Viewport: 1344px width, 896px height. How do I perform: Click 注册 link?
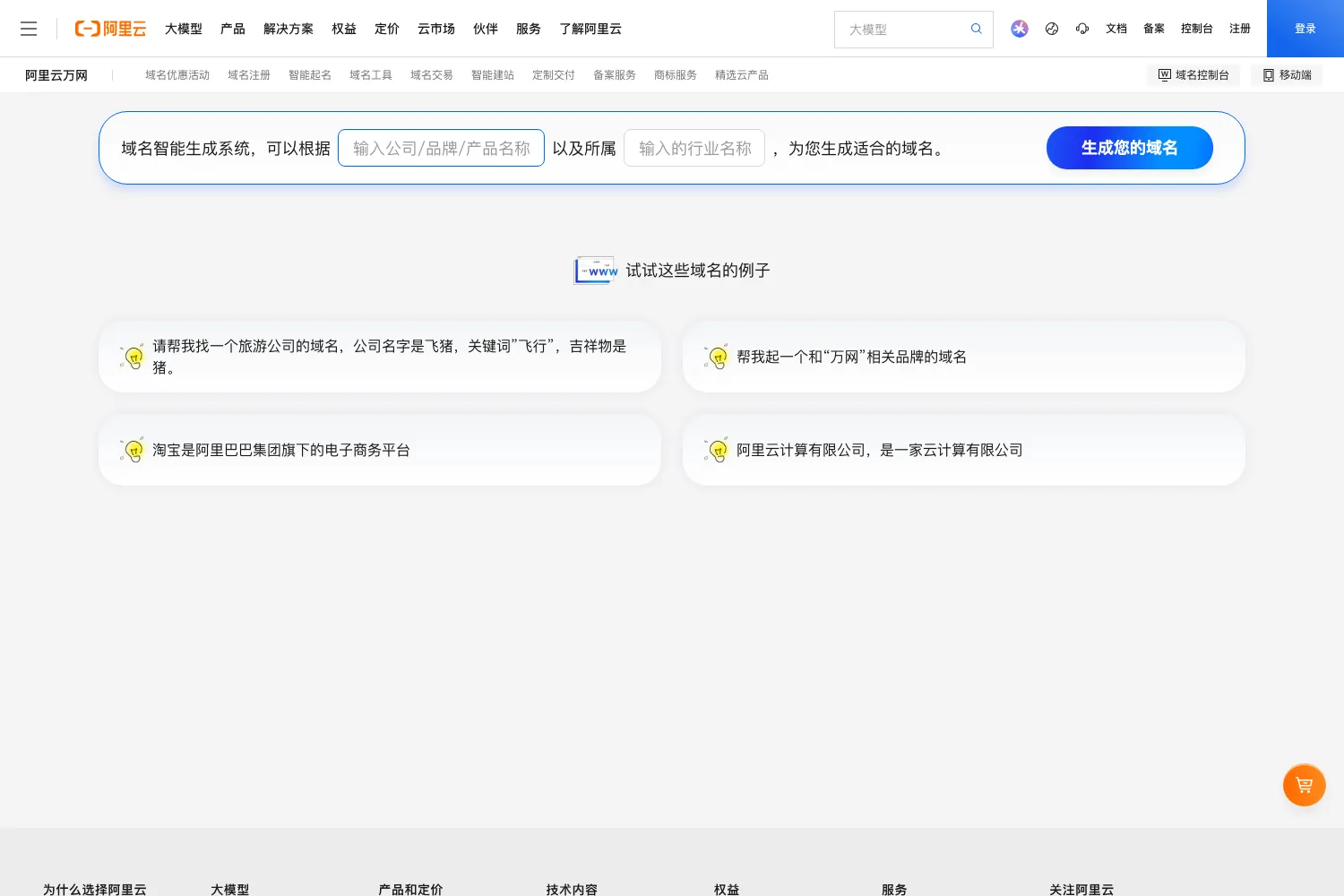click(1240, 29)
